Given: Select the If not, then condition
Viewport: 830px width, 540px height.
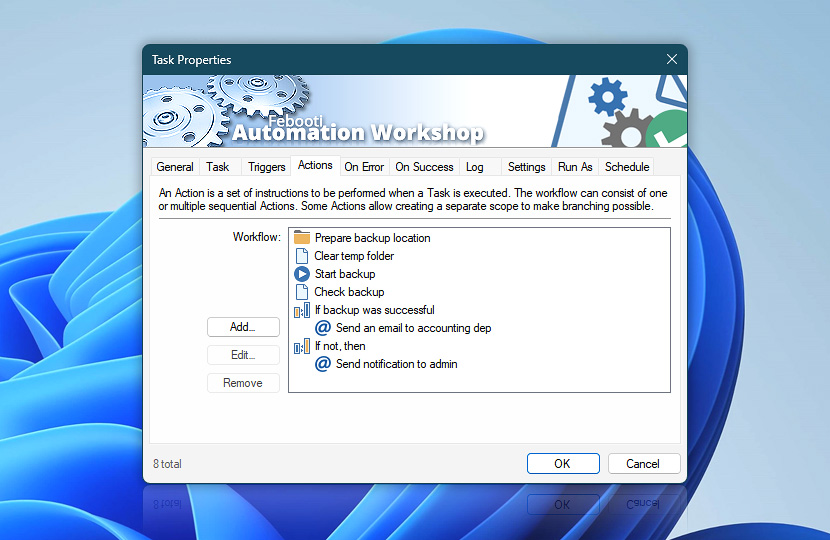Looking at the screenshot, I should [340, 346].
